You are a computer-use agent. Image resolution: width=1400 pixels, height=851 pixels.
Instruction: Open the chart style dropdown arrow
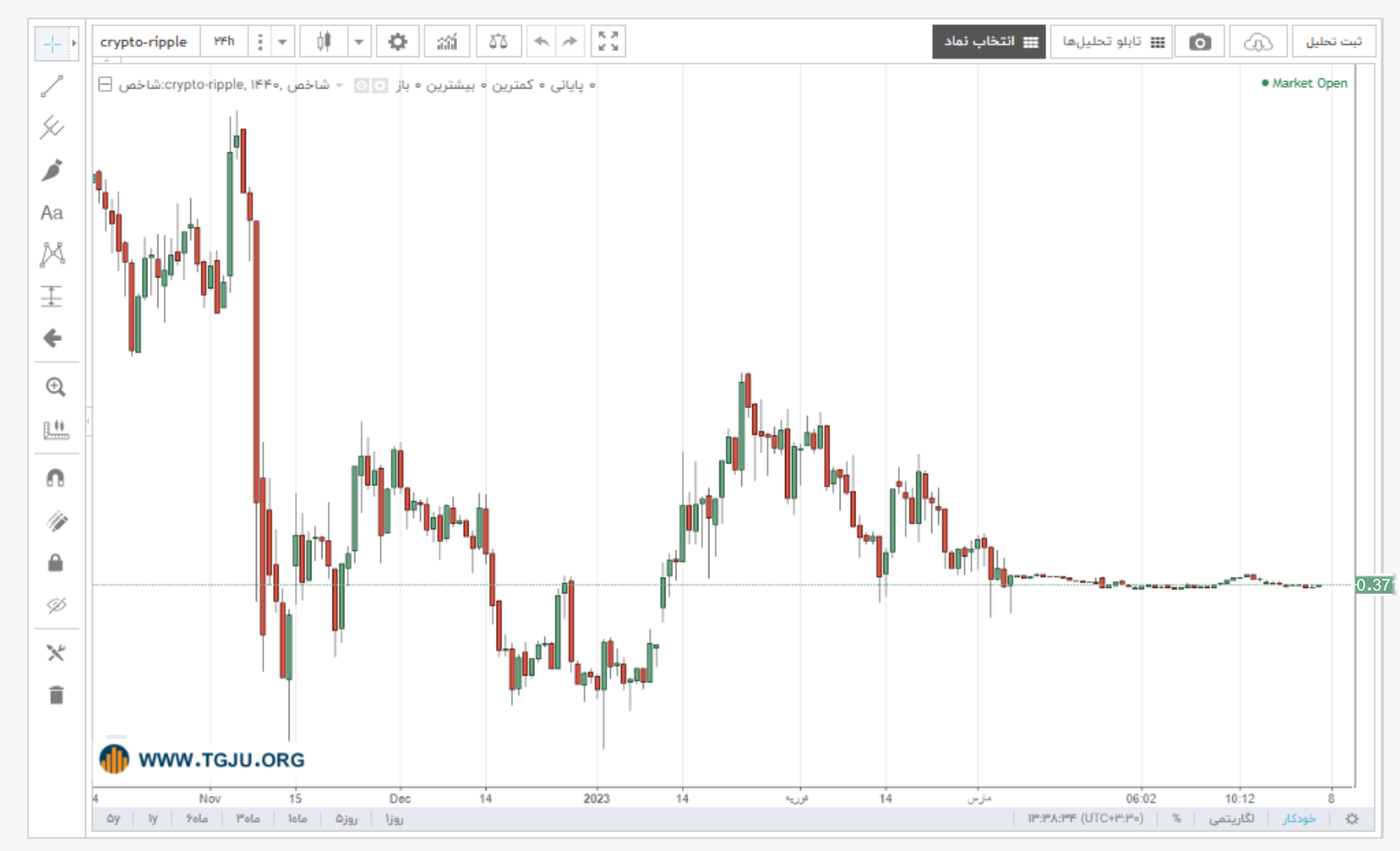[359, 41]
